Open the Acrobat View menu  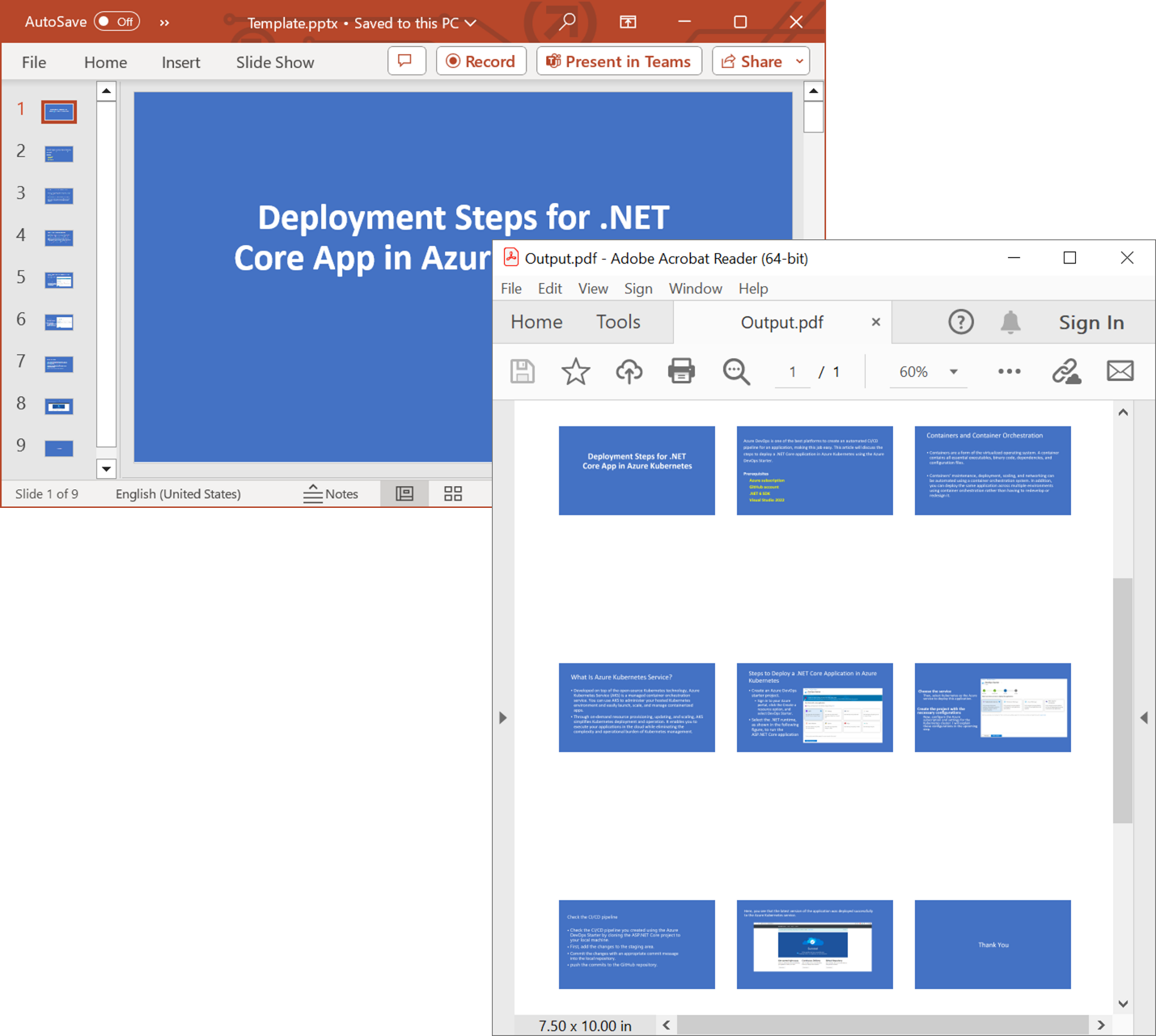pyautogui.click(x=593, y=289)
